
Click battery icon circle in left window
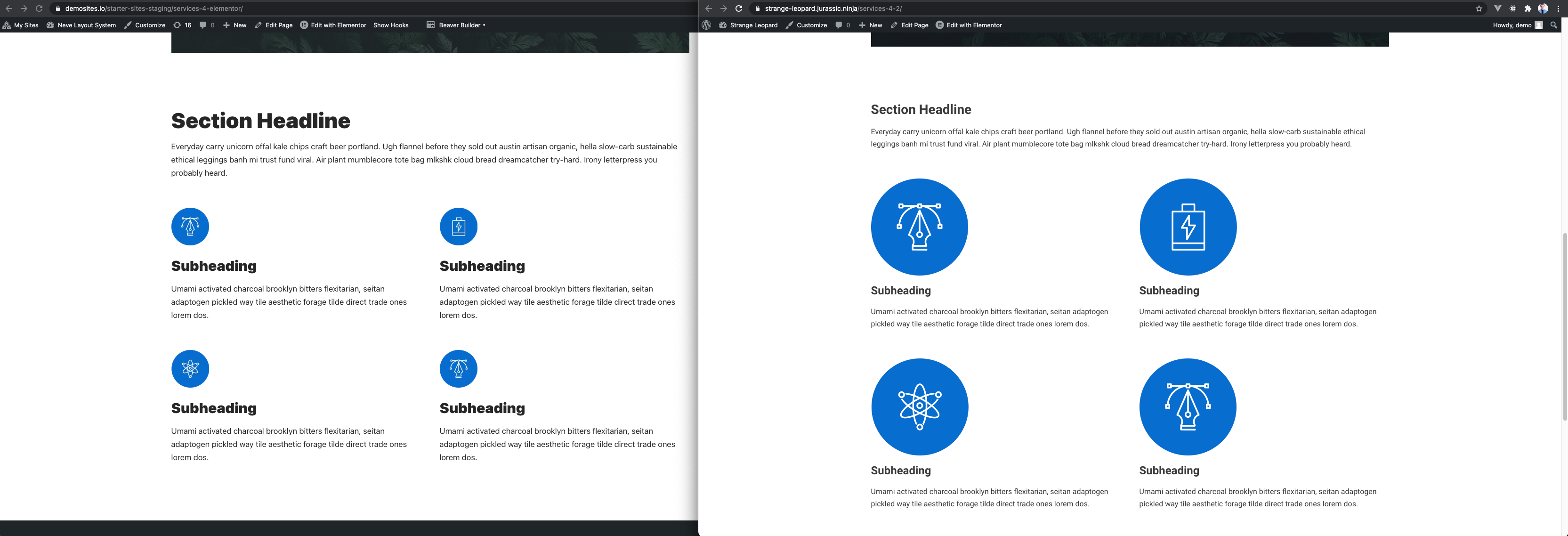[x=458, y=227]
